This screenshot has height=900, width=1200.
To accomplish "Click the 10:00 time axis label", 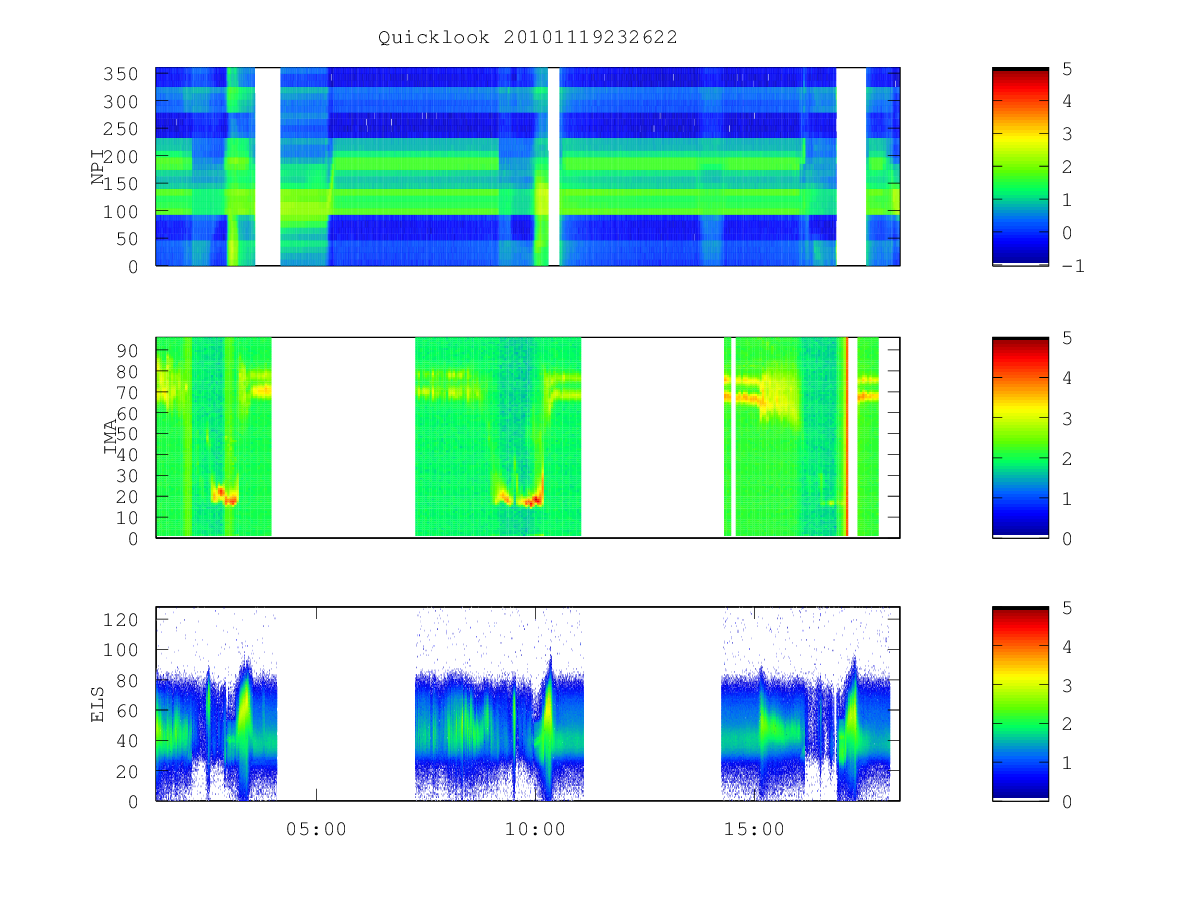I will pyautogui.click(x=535, y=829).
